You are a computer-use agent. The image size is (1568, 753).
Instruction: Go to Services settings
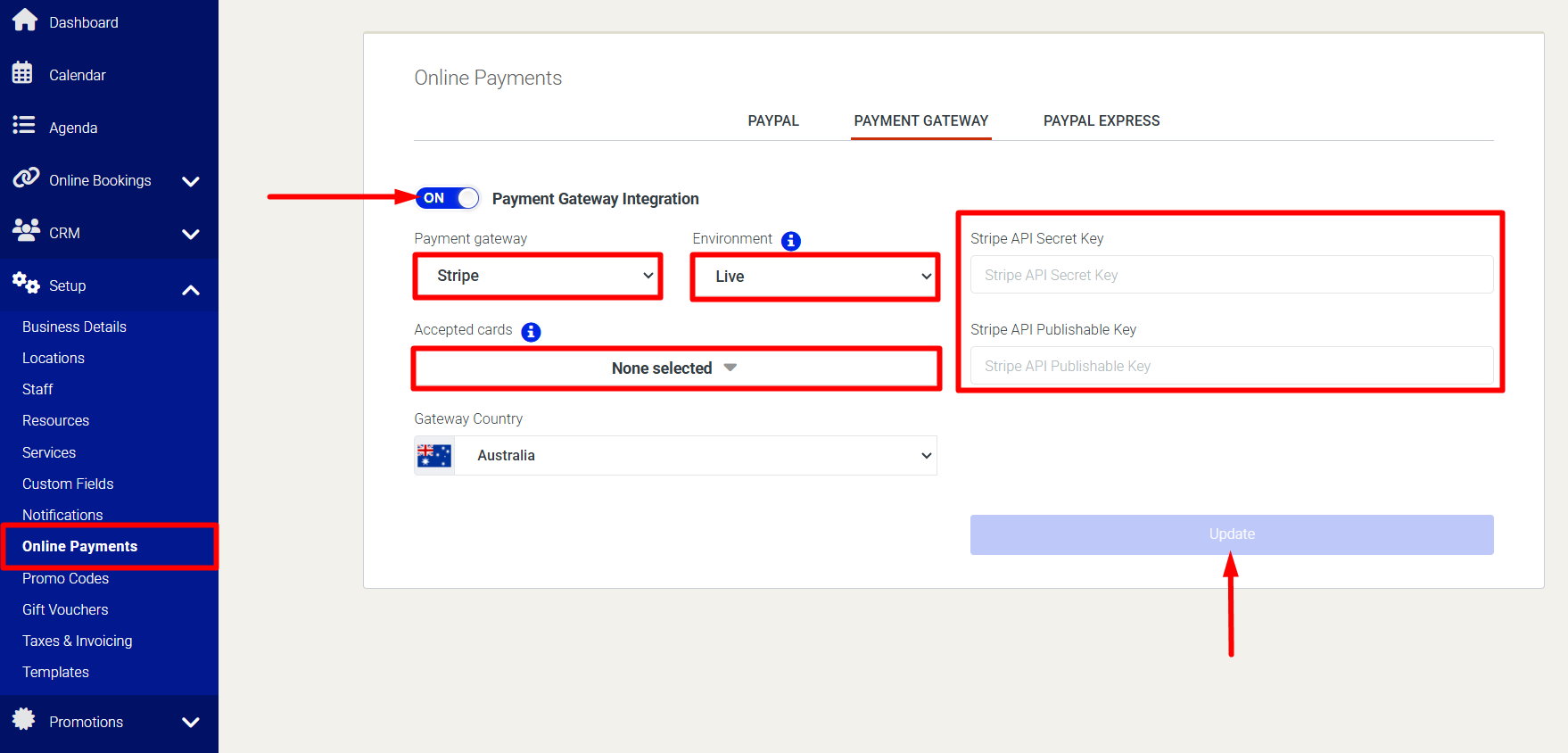pos(49,452)
